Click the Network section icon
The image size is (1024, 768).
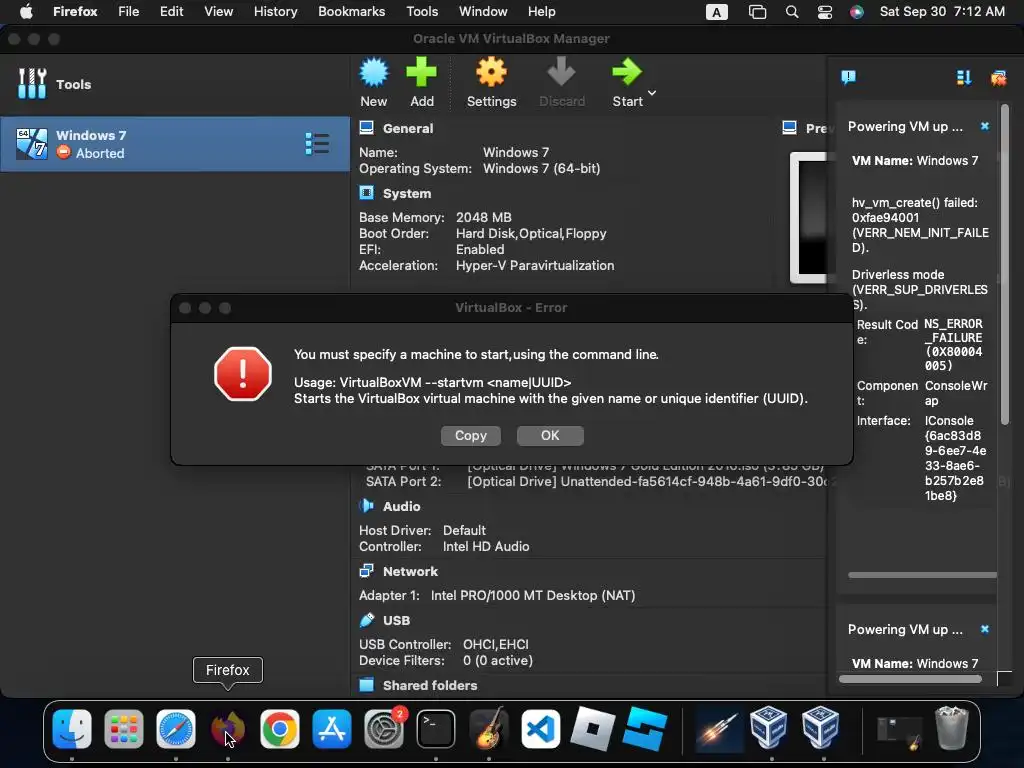367,571
